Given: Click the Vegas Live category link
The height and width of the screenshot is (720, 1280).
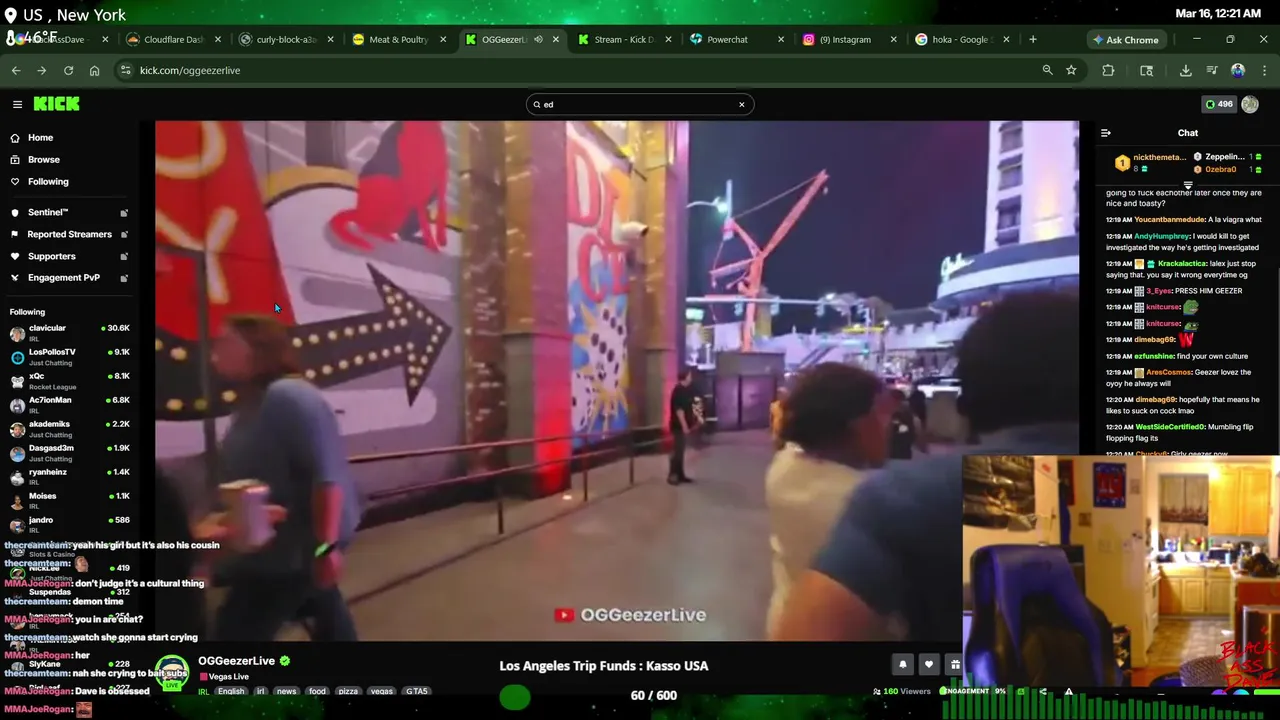Looking at the screenshot, I should (x=228, y=677).
